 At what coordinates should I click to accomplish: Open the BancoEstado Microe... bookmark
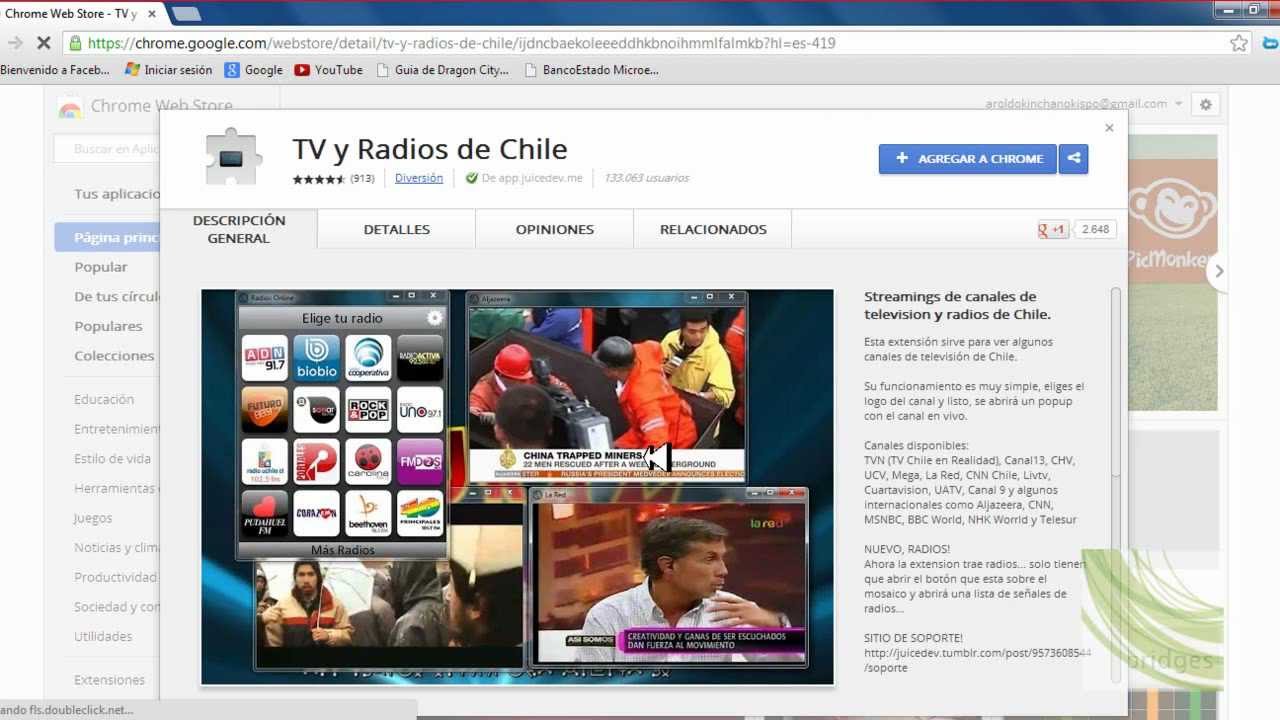click(x=591, y=70)
